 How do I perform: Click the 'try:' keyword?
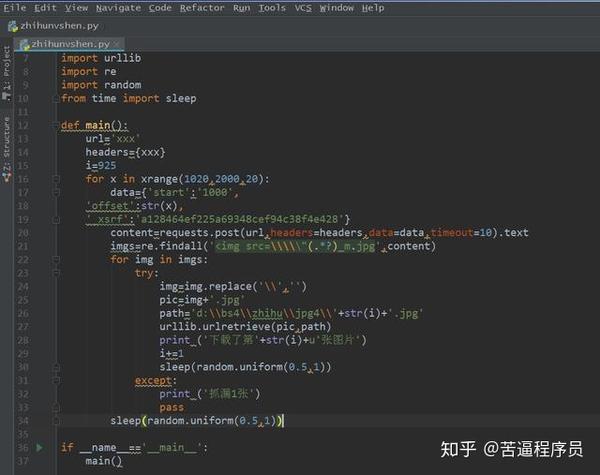147,273
